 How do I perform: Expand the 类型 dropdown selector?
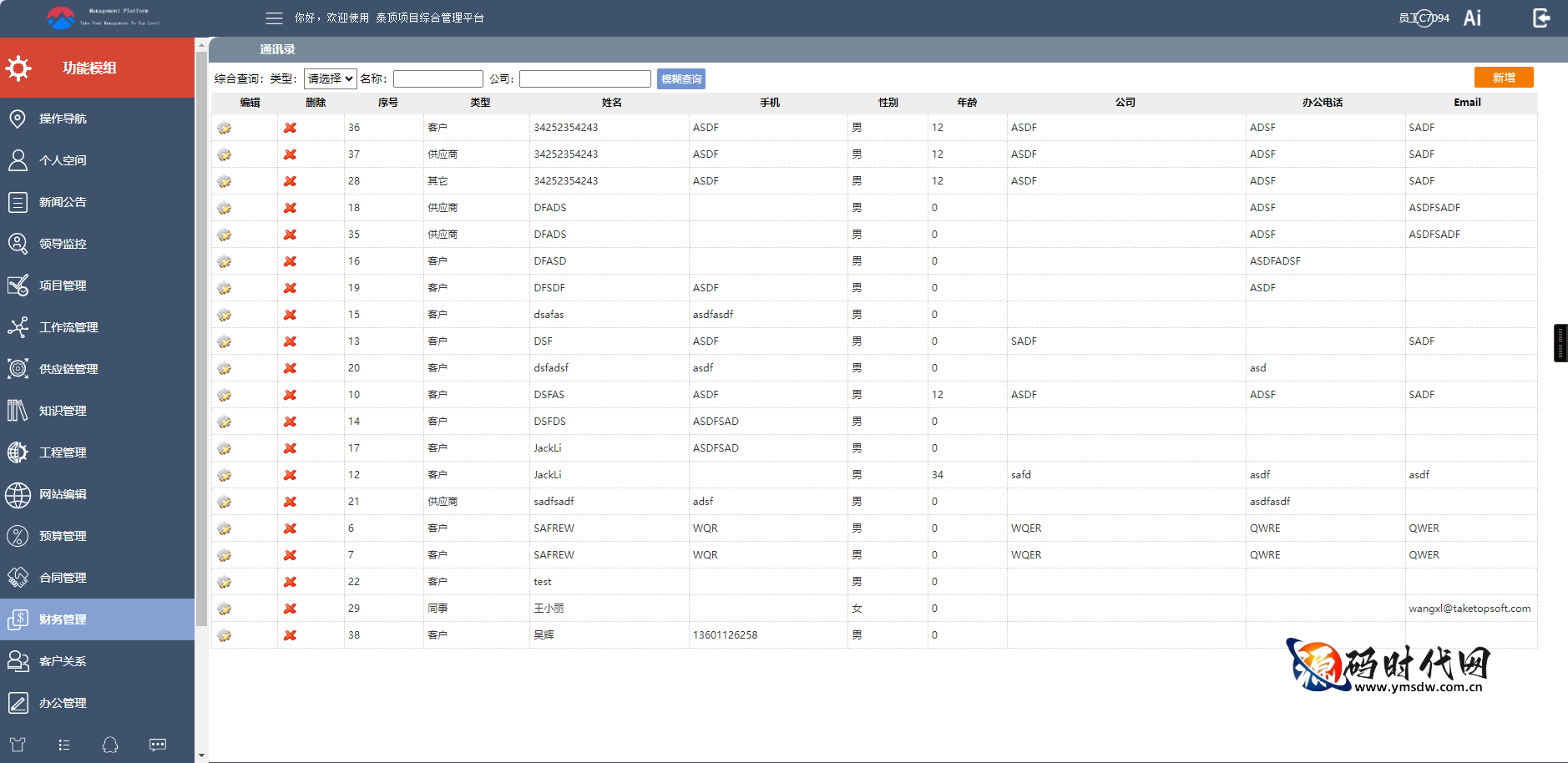[330, 78]
